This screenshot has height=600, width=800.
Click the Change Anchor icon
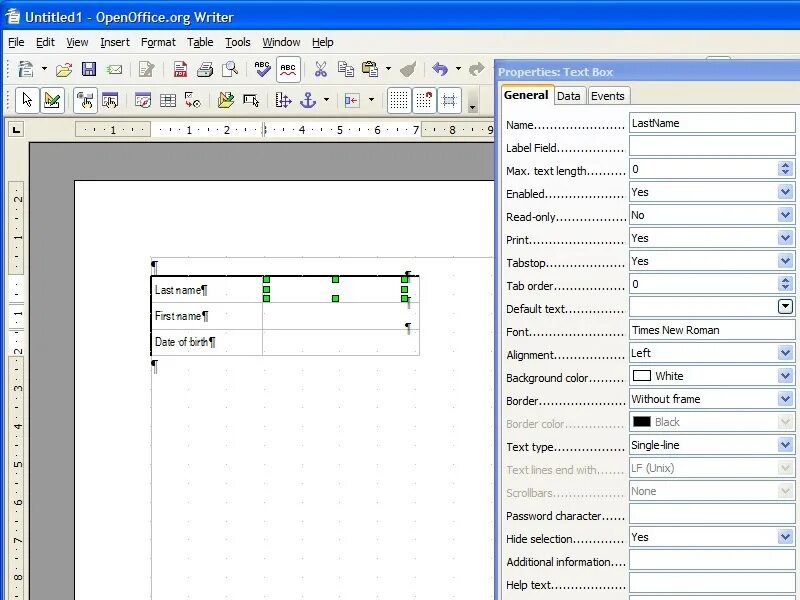pos(308,100)
